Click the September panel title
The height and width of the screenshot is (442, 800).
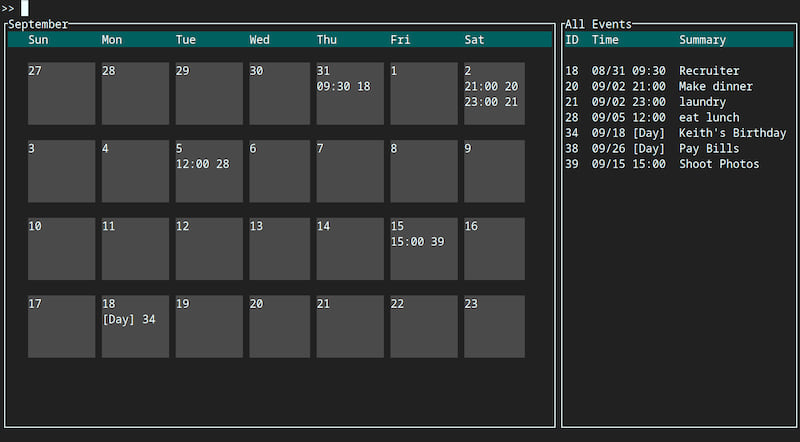(38, 24)
